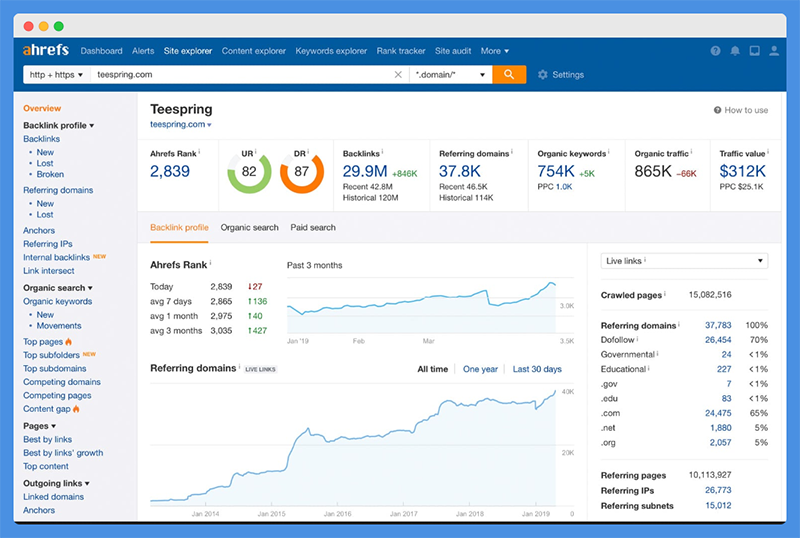Open the http + https protocol dropdown

point(56,75)
